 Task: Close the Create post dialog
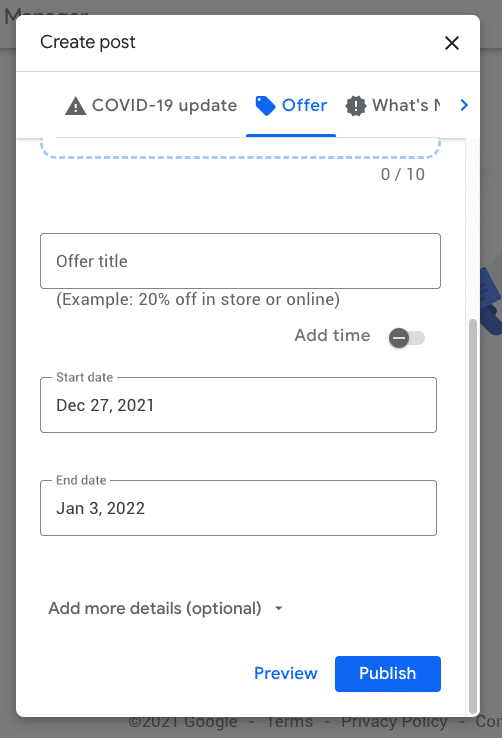[x=452, y=43]
